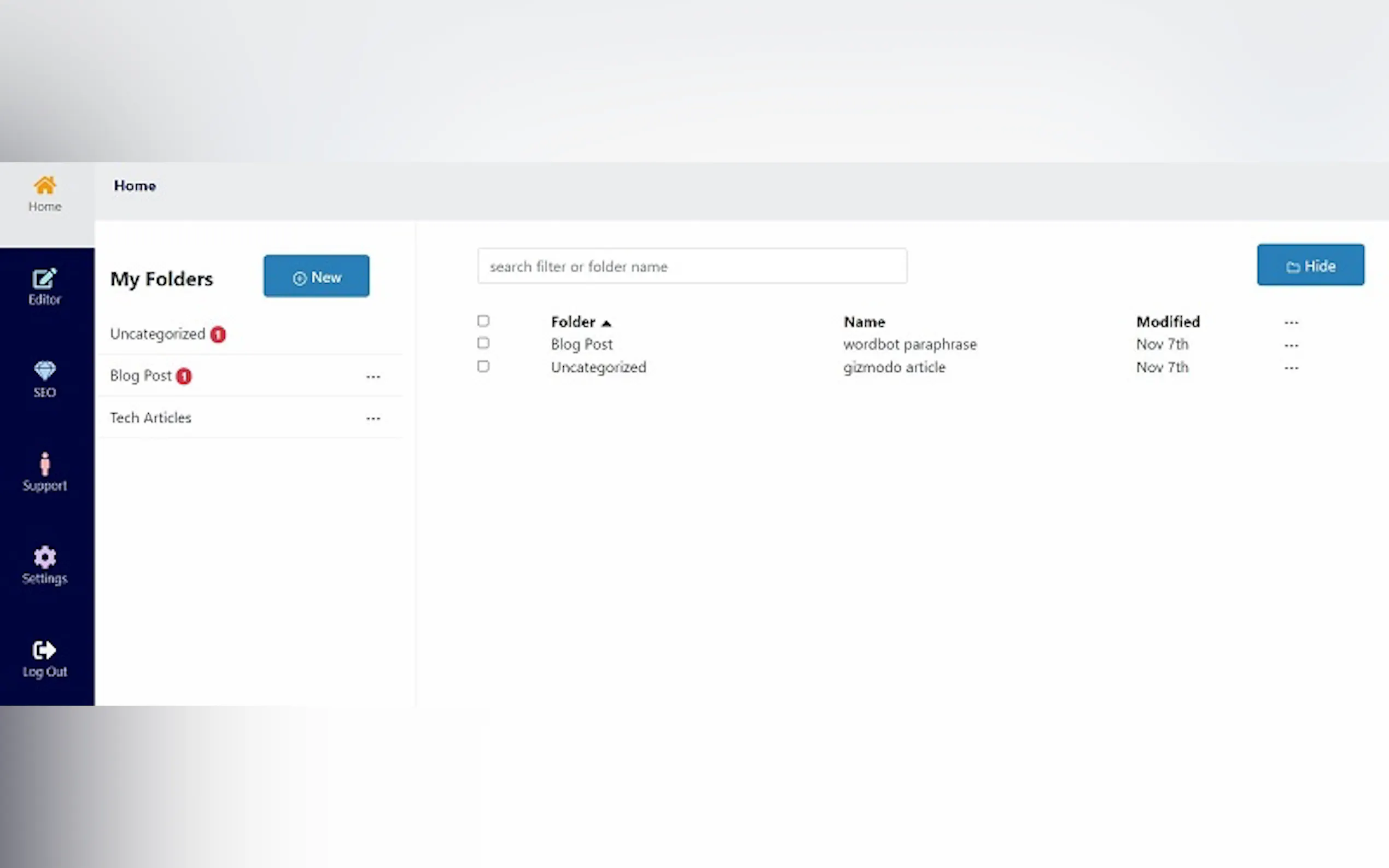The height and width of the screenshot is (868, 1389).
Task: Open the Settings gear icon
Action: coord(45,557)
